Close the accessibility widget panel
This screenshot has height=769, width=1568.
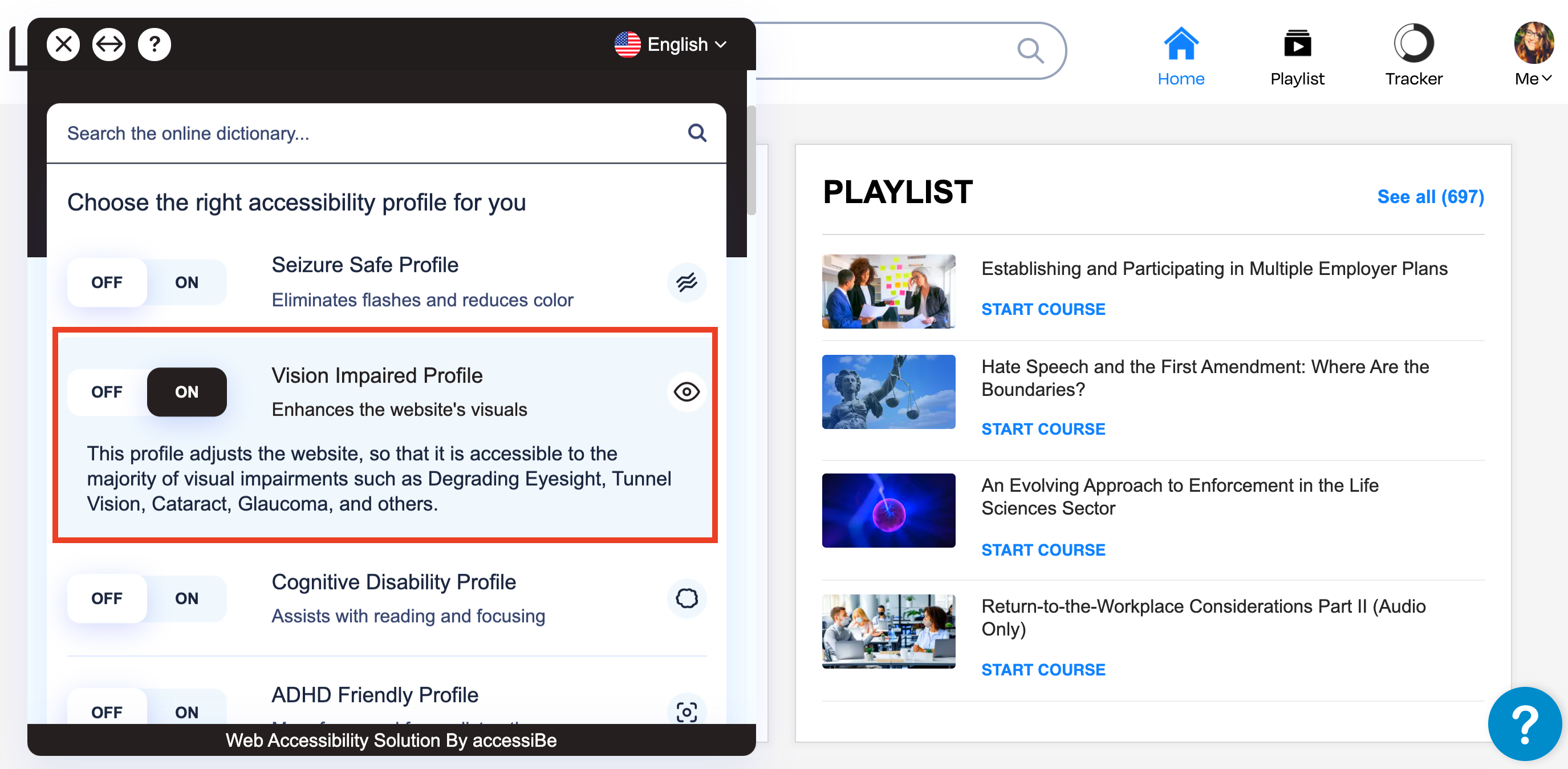click(x=63, y=44)
